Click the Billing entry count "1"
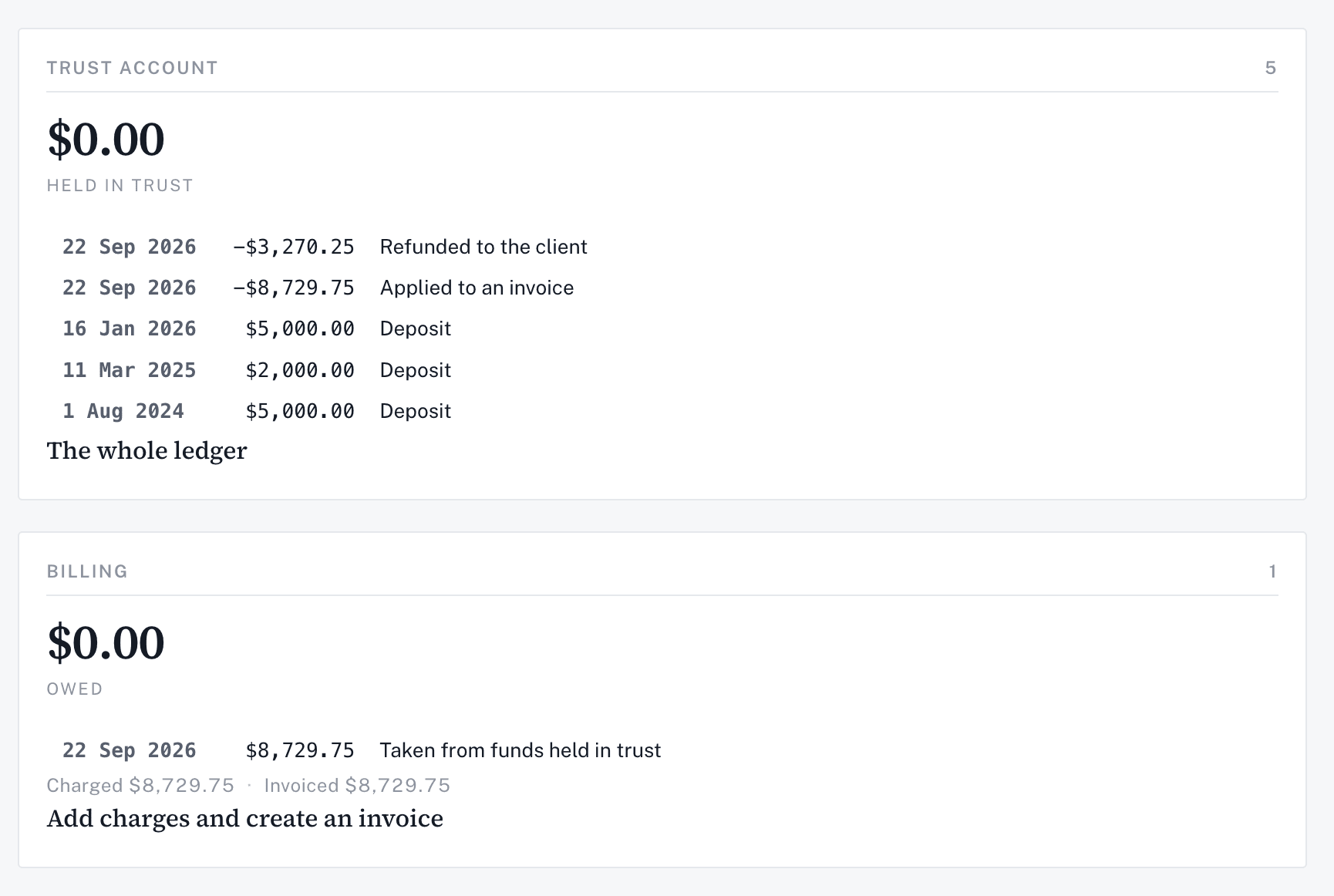The width and height of the screenshot is (1334, 896). [x=1272, y=571]
